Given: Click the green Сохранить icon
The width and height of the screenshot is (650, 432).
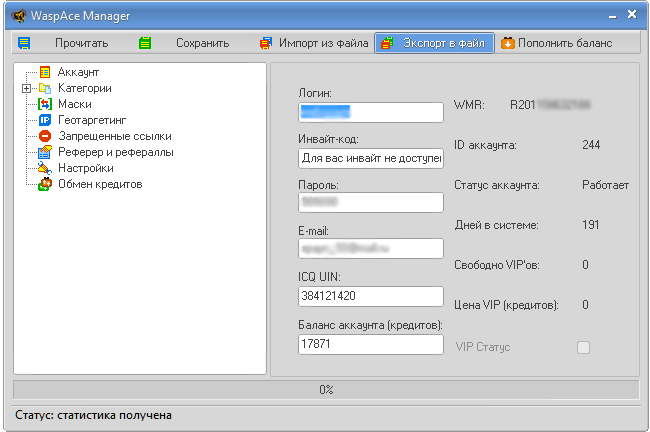Looking at the screenshot, I should [145, 43].
